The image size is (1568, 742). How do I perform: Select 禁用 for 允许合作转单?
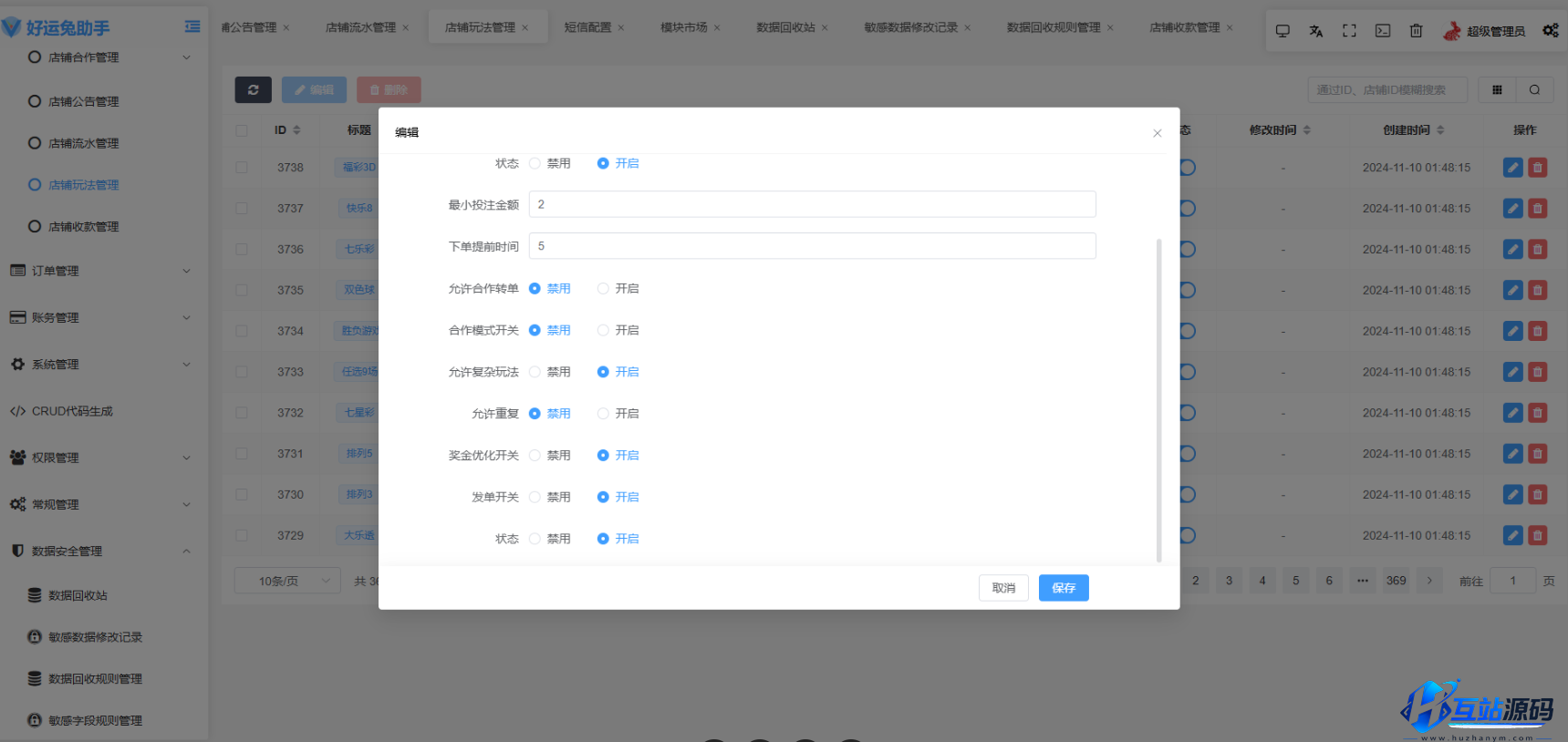(x=535, y=288)
